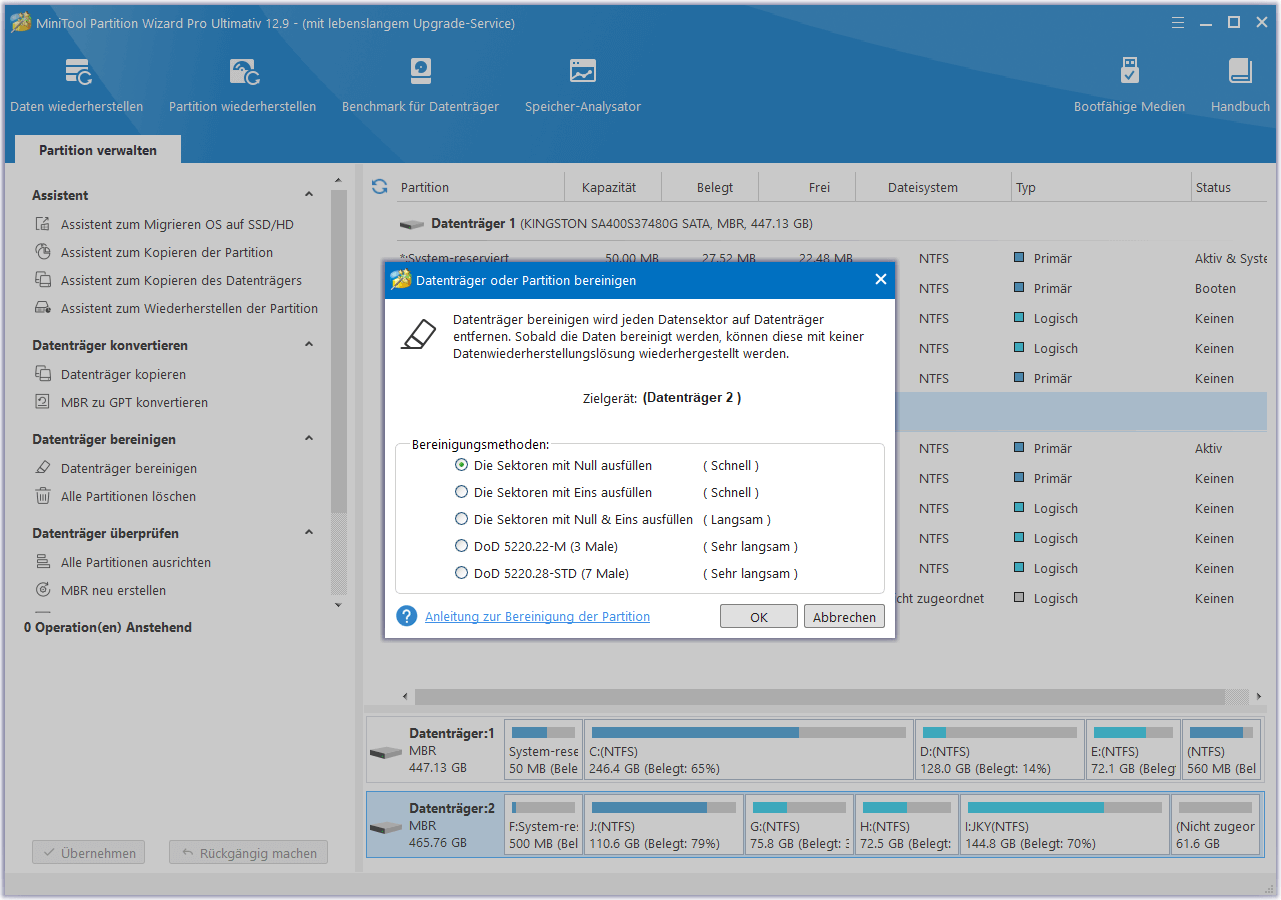Screen dimensions: 1281x900
Task: Open Daten wiederherstellen tool
Action: pos(77,85)
